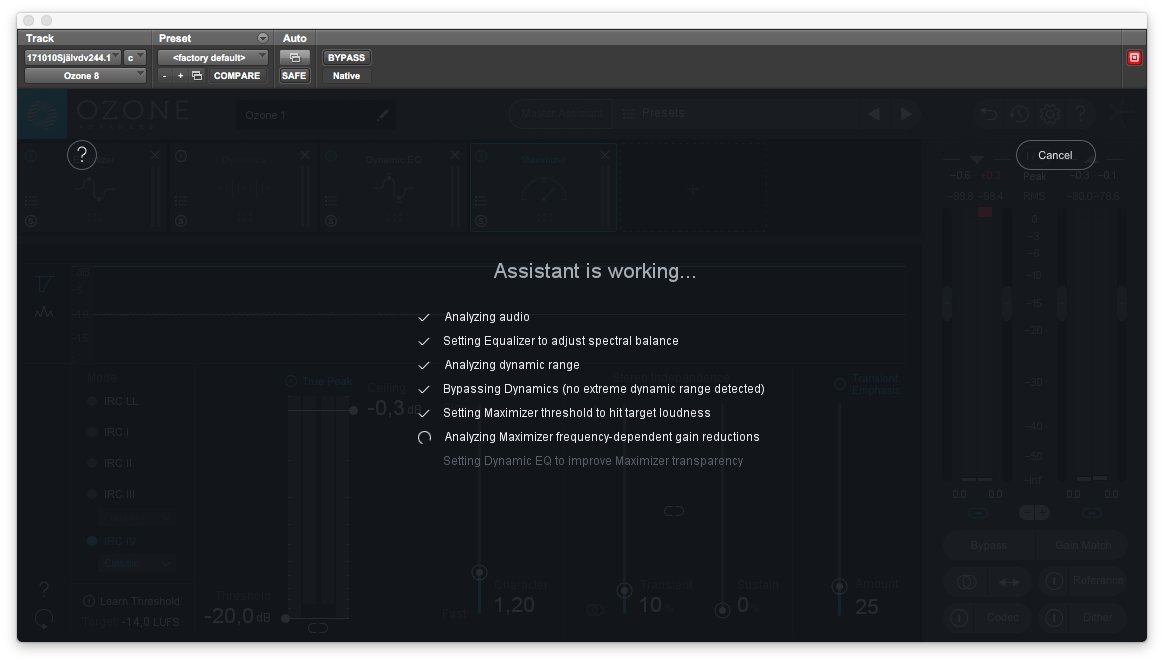The image size is (1164, 663).
Task: Toggle the Reference button
Action: (1082, 581)
